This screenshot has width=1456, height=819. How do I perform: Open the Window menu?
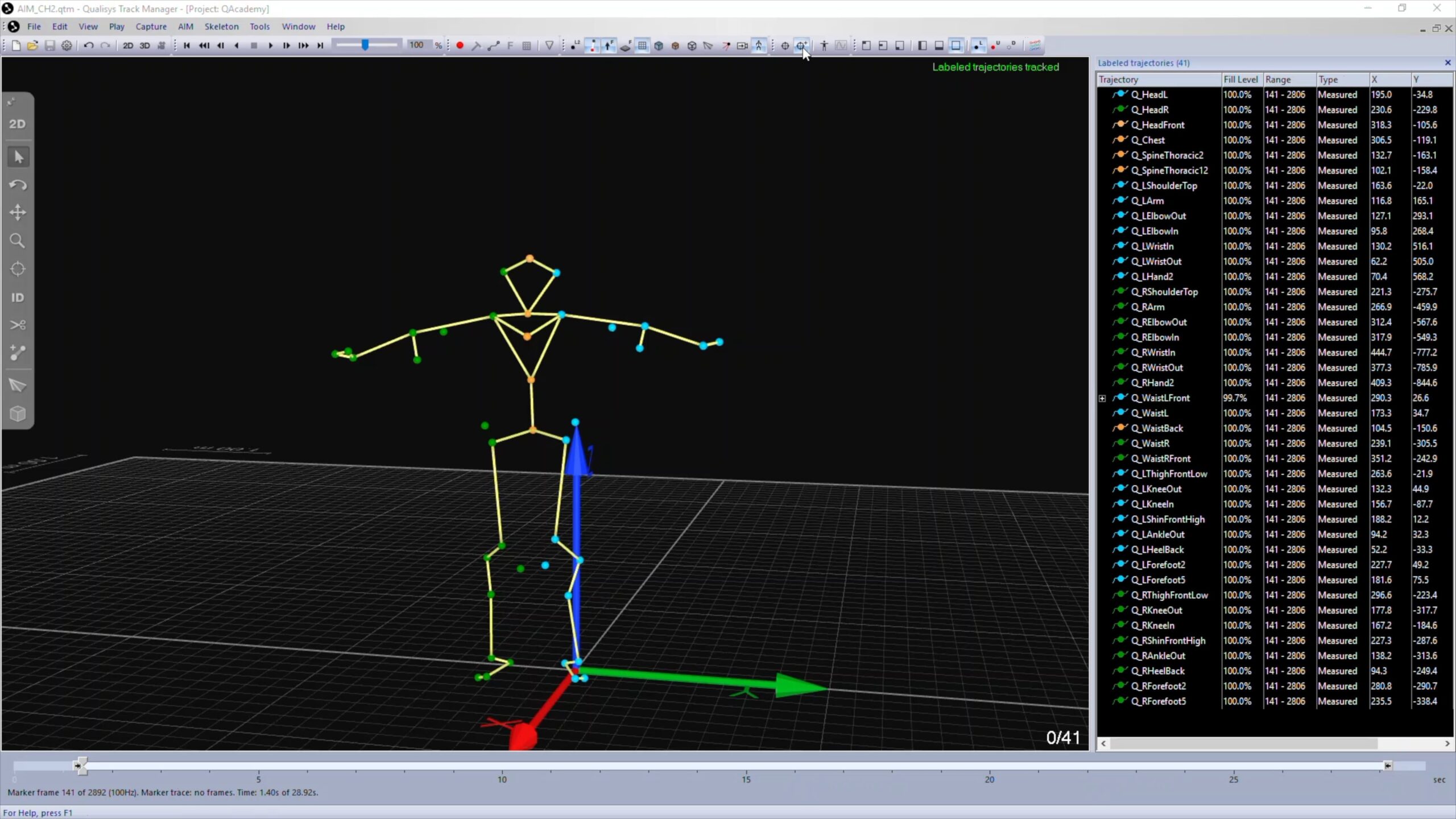pos(298,27)
